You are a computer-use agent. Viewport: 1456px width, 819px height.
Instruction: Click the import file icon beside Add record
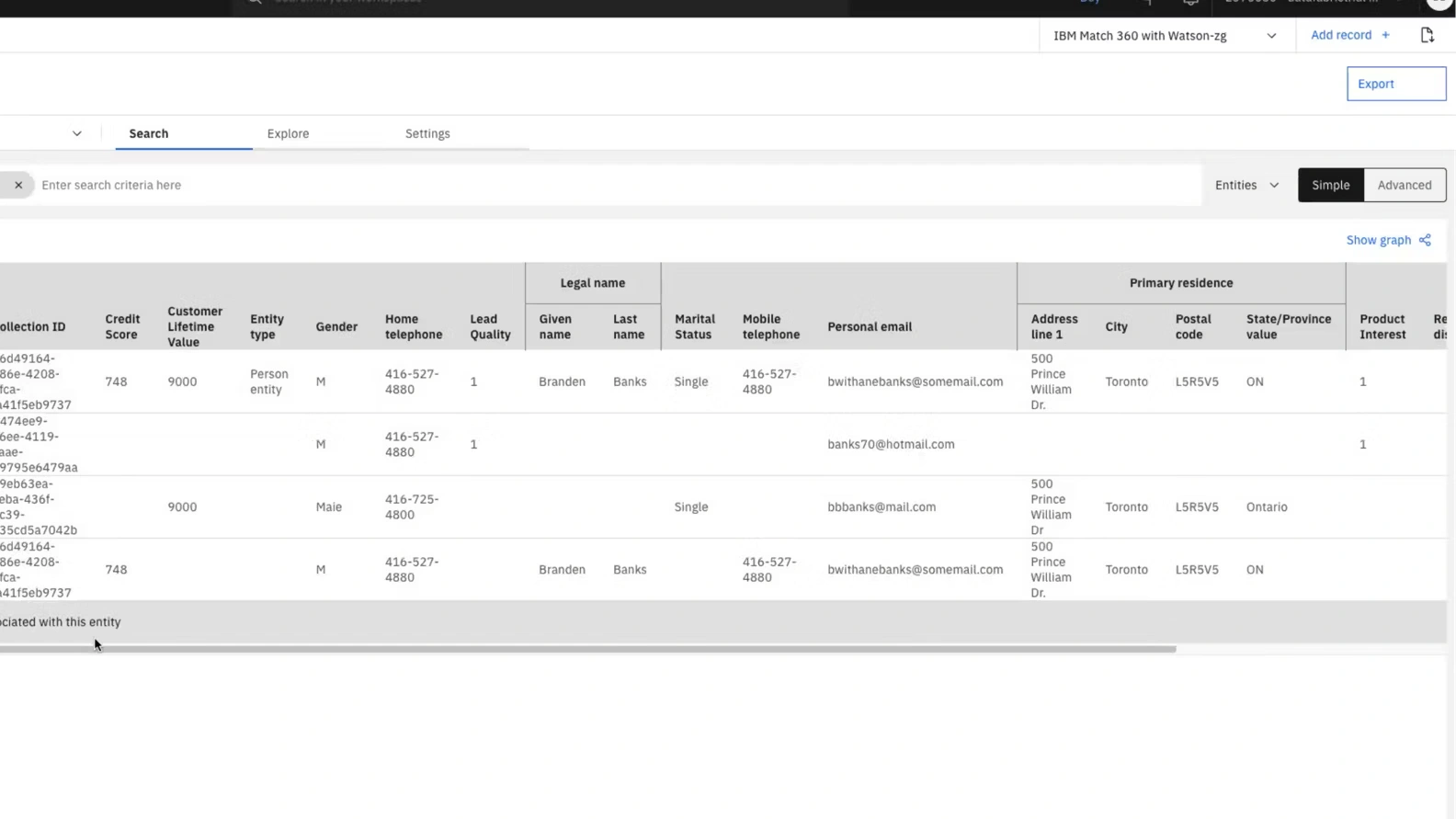1427,35
